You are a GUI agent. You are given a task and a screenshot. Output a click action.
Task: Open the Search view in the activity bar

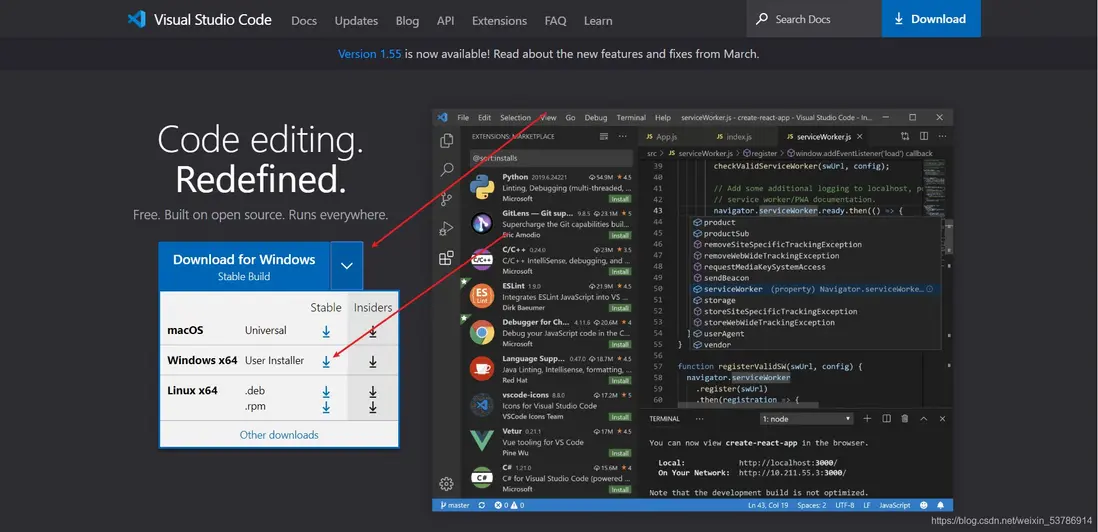pyautogui.click(x=446, y=170)
